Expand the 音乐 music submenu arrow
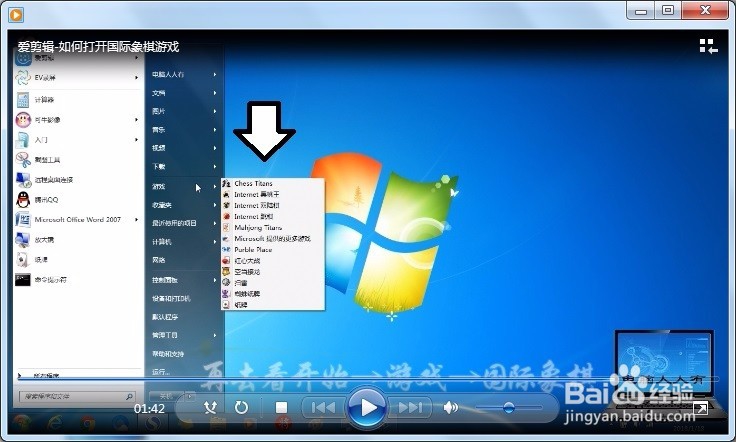 [x=215, y=130]
